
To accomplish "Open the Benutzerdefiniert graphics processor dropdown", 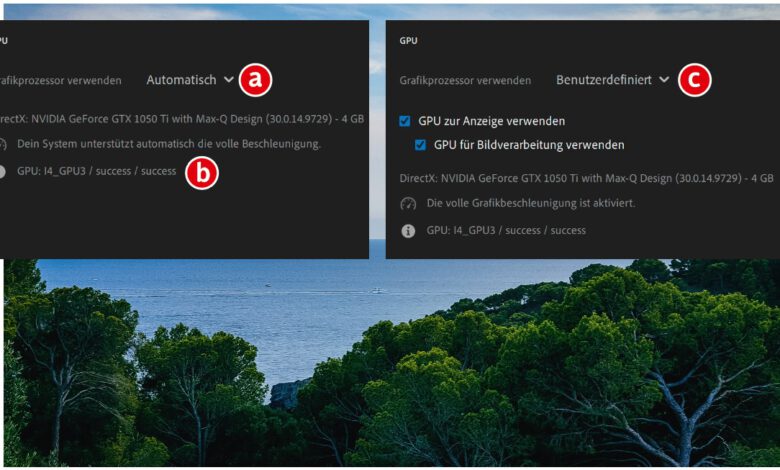I will coord(612,80).
